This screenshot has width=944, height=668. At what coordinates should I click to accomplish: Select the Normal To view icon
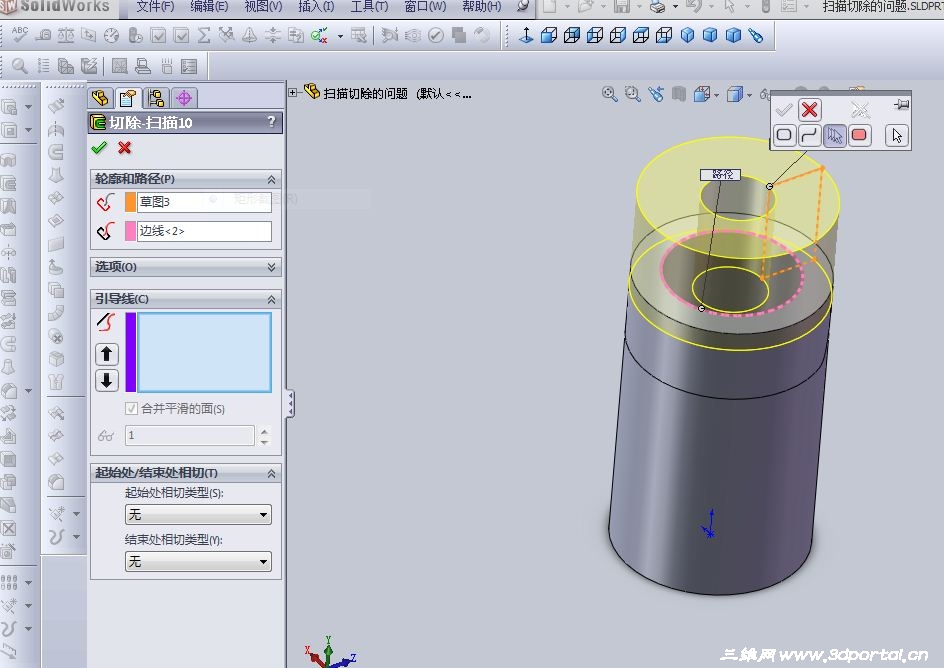pyautogui.click(x=526, y=36)
